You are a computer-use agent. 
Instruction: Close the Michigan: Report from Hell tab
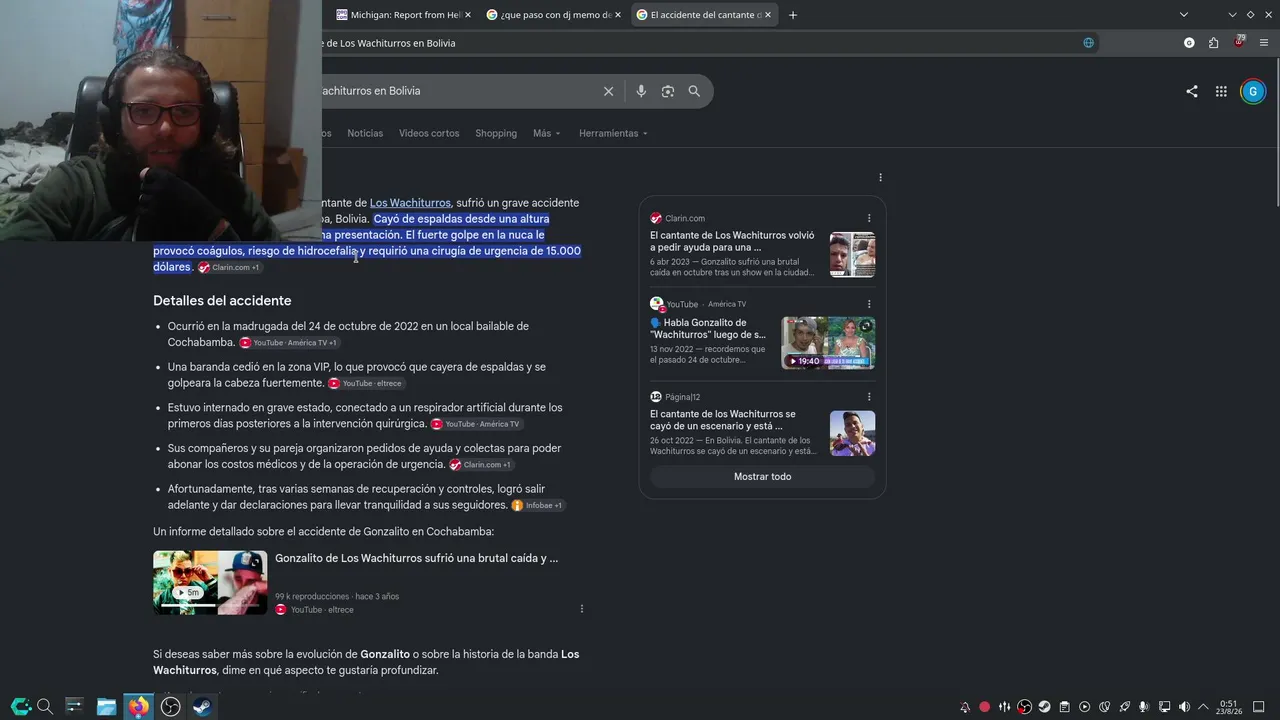(x=468, y=15)
